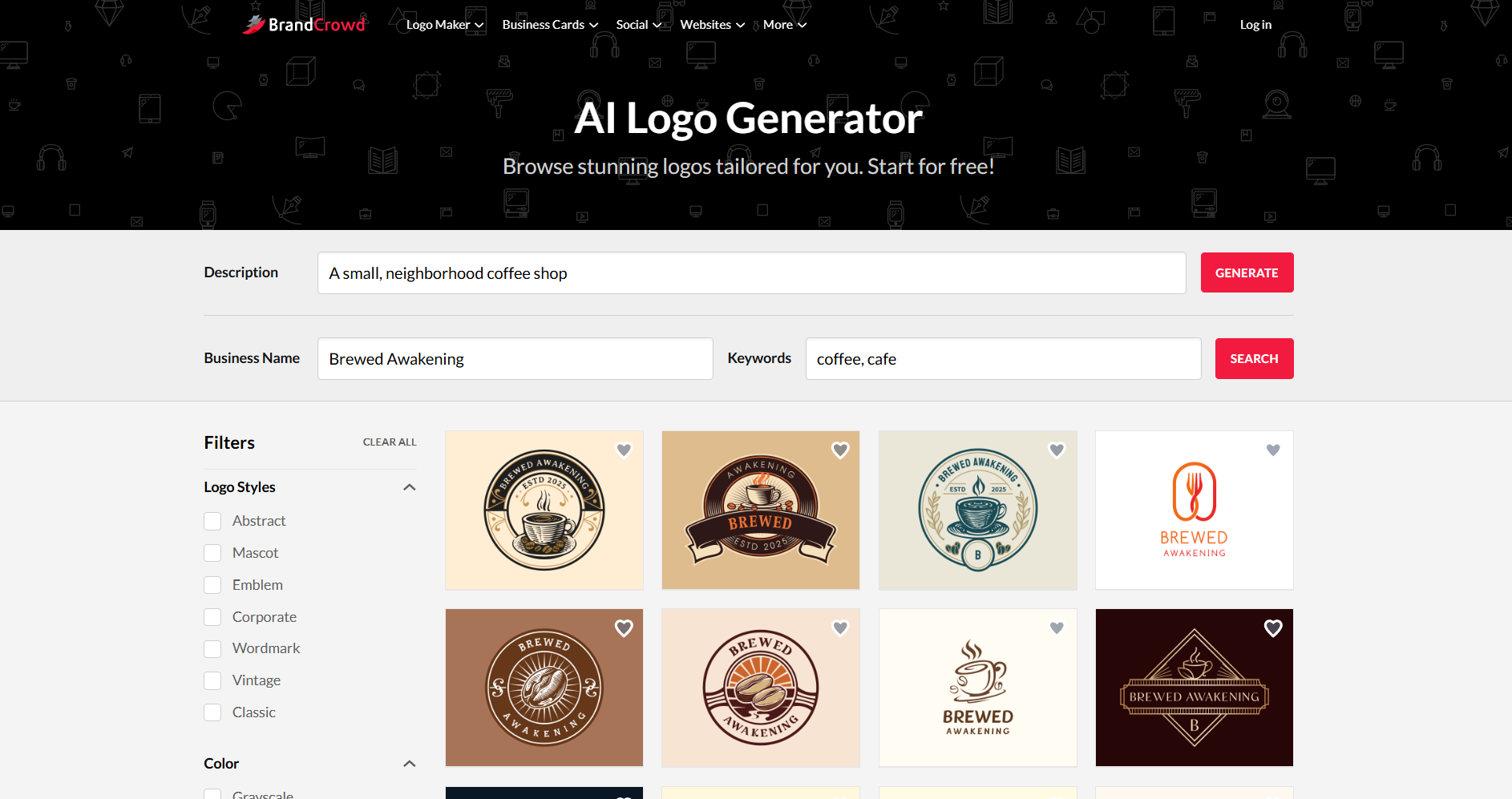Collapse the Logo Styles filter section

pos(409,487)
